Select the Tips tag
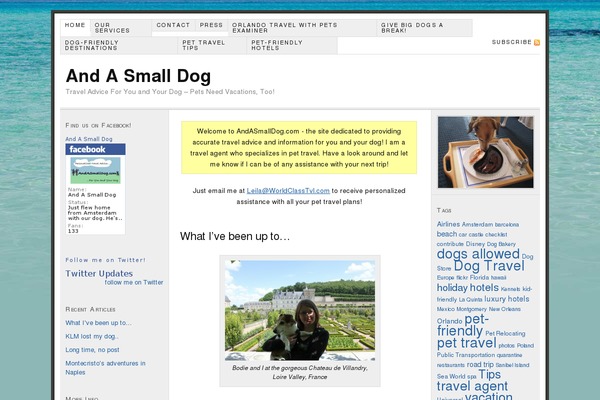This screenshot has width=600, height=400. [489, 374]
